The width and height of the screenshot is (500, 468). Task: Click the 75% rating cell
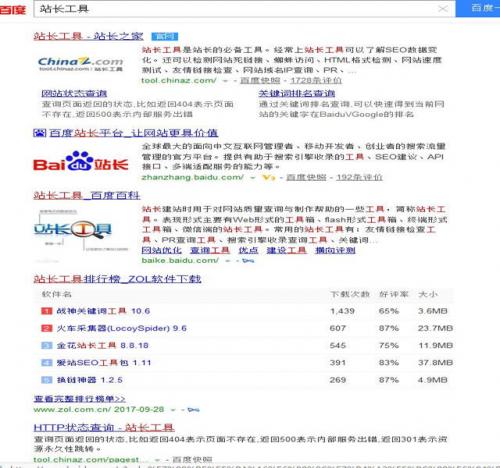tap(389, 345)
